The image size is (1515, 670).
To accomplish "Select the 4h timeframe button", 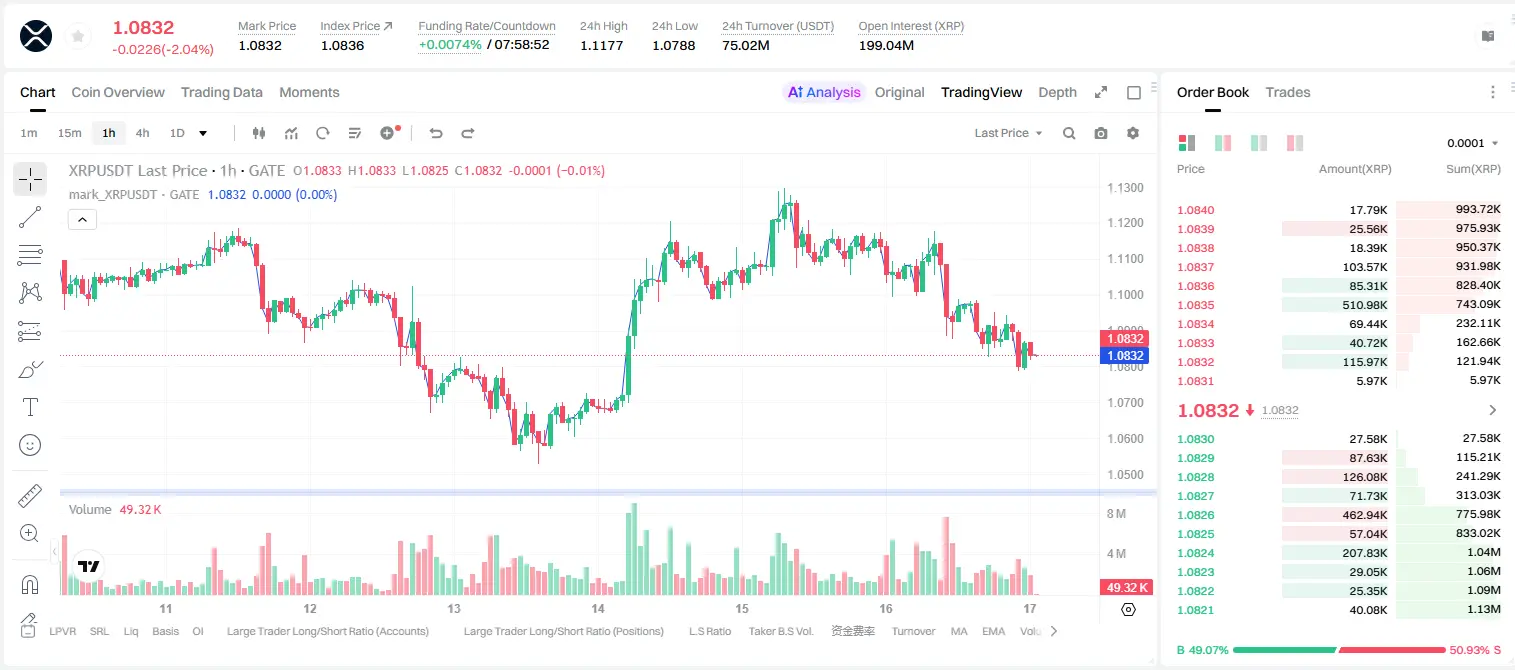I will click(x=142, y=133).
